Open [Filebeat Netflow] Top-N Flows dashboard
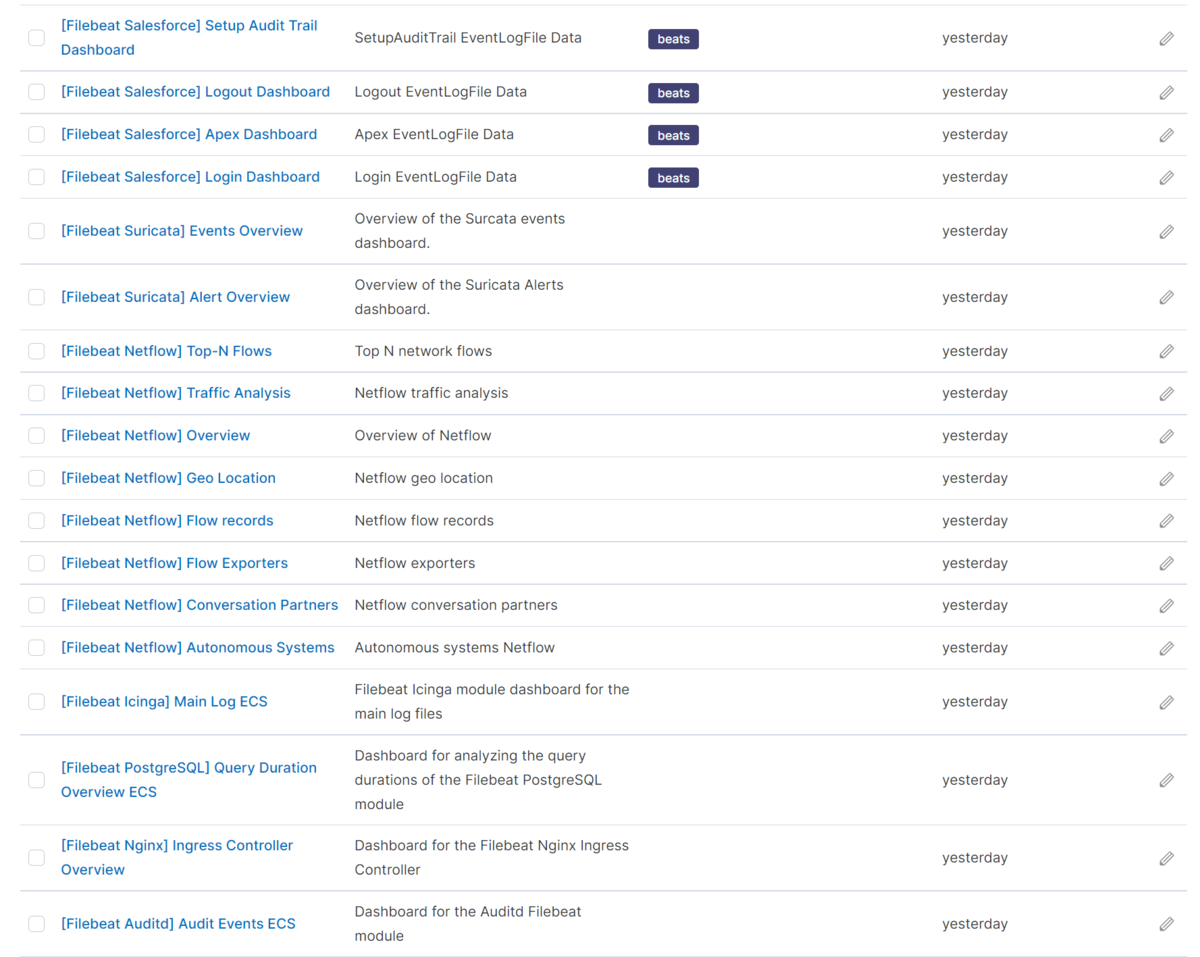 pyautogui.click(x=166, y=351)
